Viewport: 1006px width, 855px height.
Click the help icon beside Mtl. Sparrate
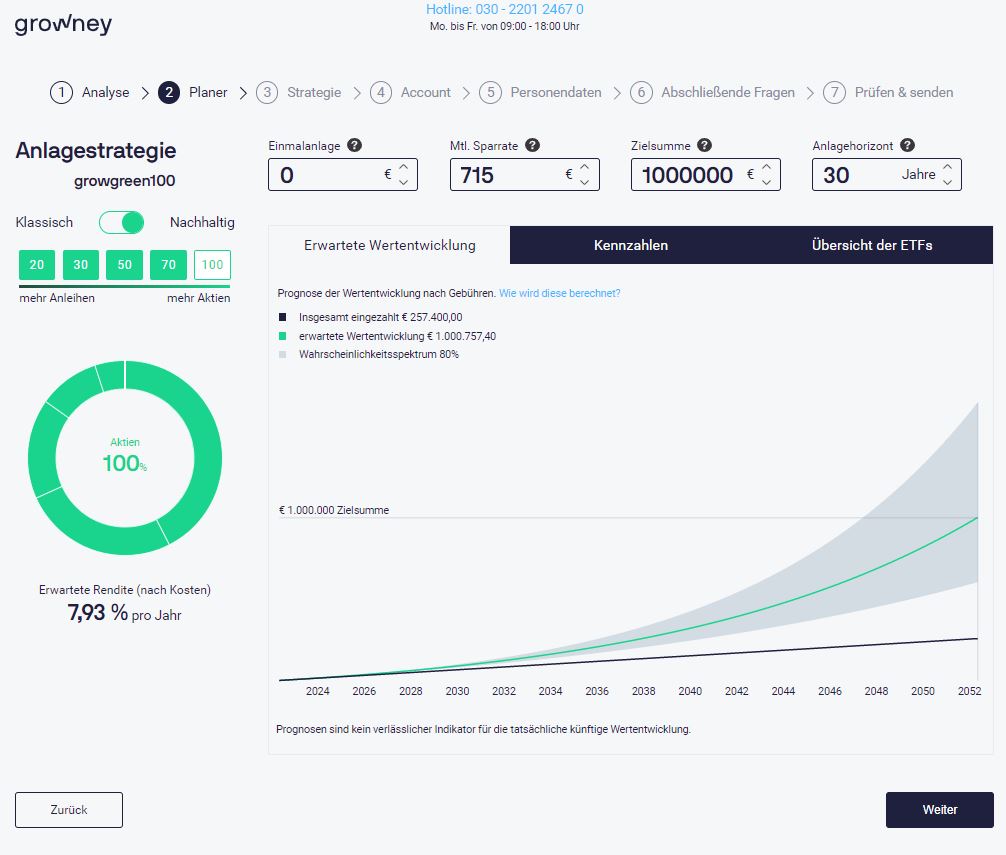click(532, 146)
